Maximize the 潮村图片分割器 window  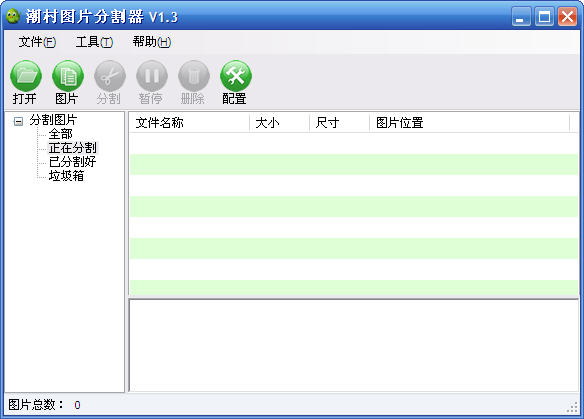[x=544, y=17]
